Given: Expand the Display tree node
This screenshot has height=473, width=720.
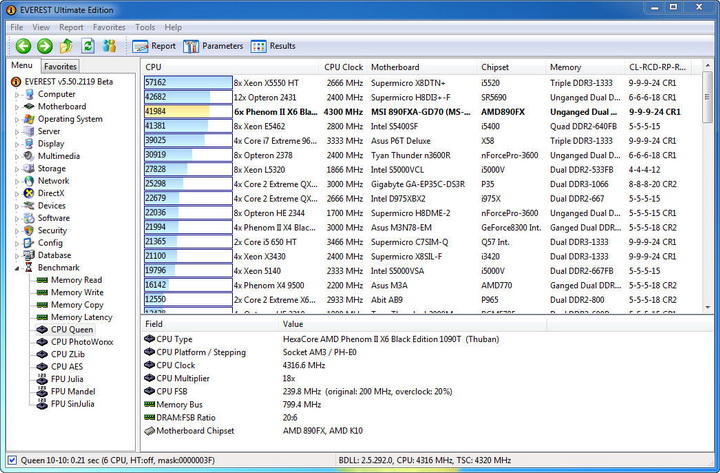Looking at the screenshot, I should tap(17, 144).
